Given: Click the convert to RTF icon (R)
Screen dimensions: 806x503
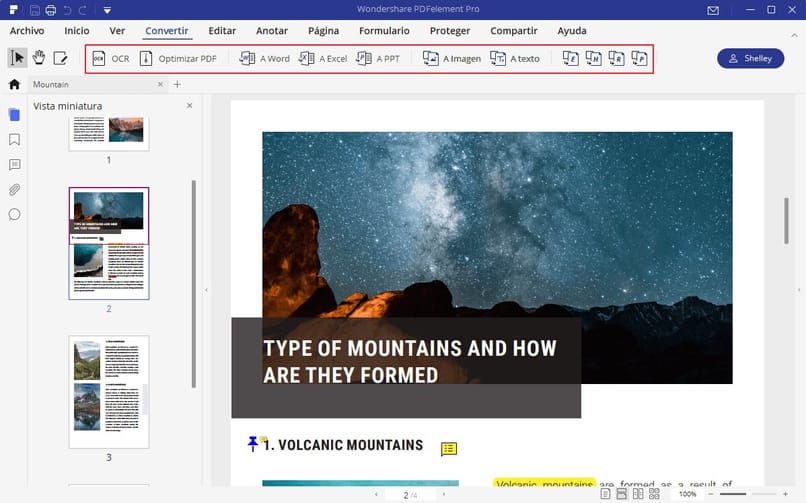Looking at the screenshot, I should [x=616, y=59].
